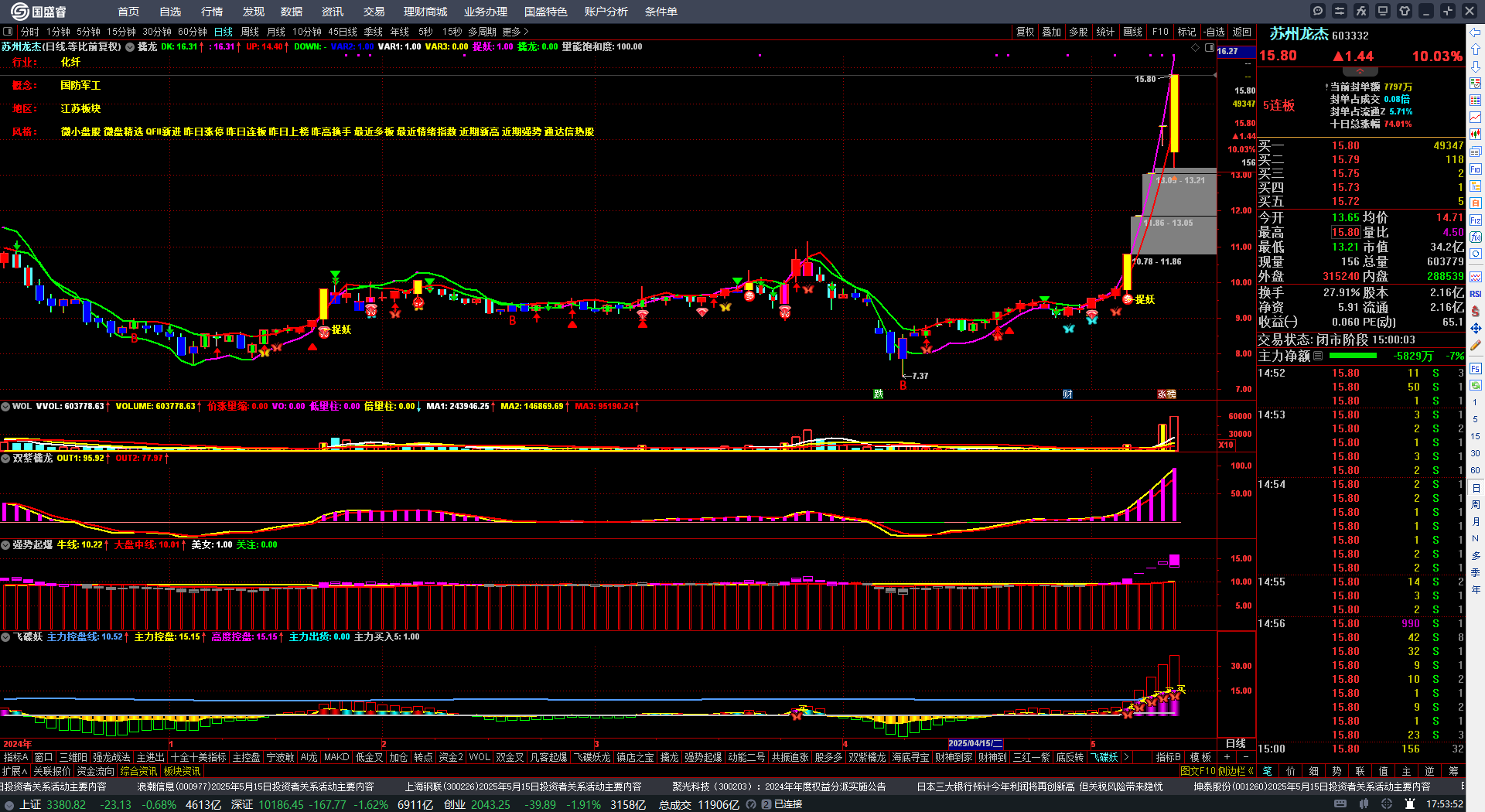Expand the 扩展 panel at bottom left
Screen dimensions: 1485x812
coord(15,771)
